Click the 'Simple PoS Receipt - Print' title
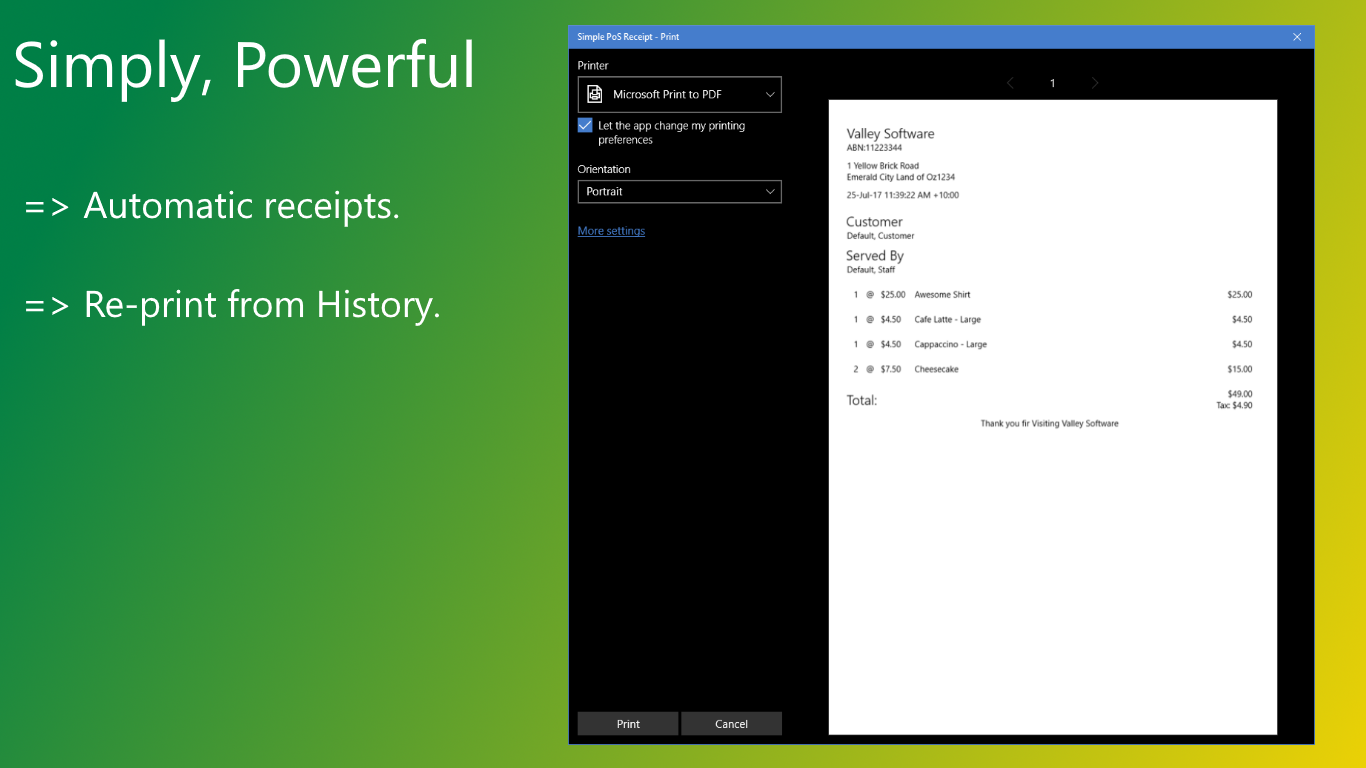 (628, 37)
